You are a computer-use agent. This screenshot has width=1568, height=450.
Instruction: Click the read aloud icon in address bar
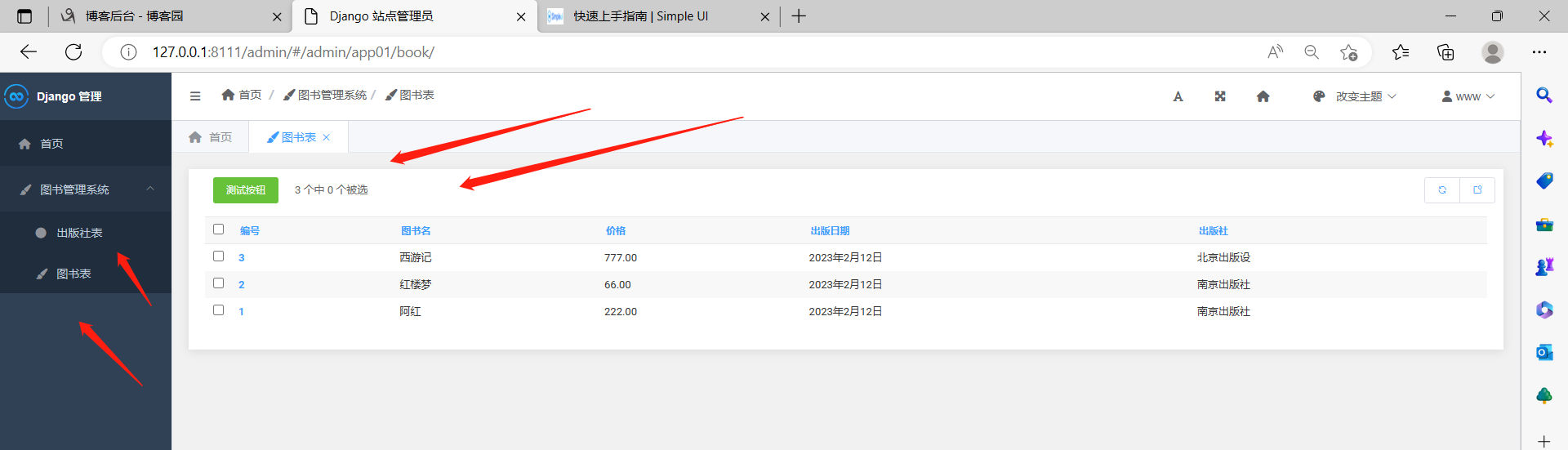(1275, 52)
